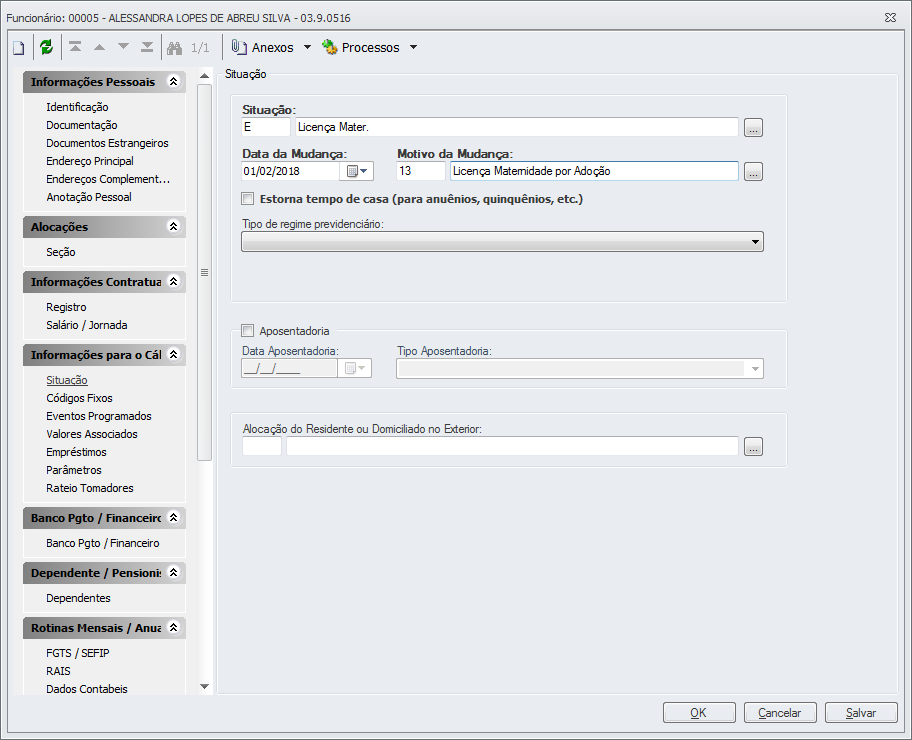Open search with binoculars icon

pos(174,48)
